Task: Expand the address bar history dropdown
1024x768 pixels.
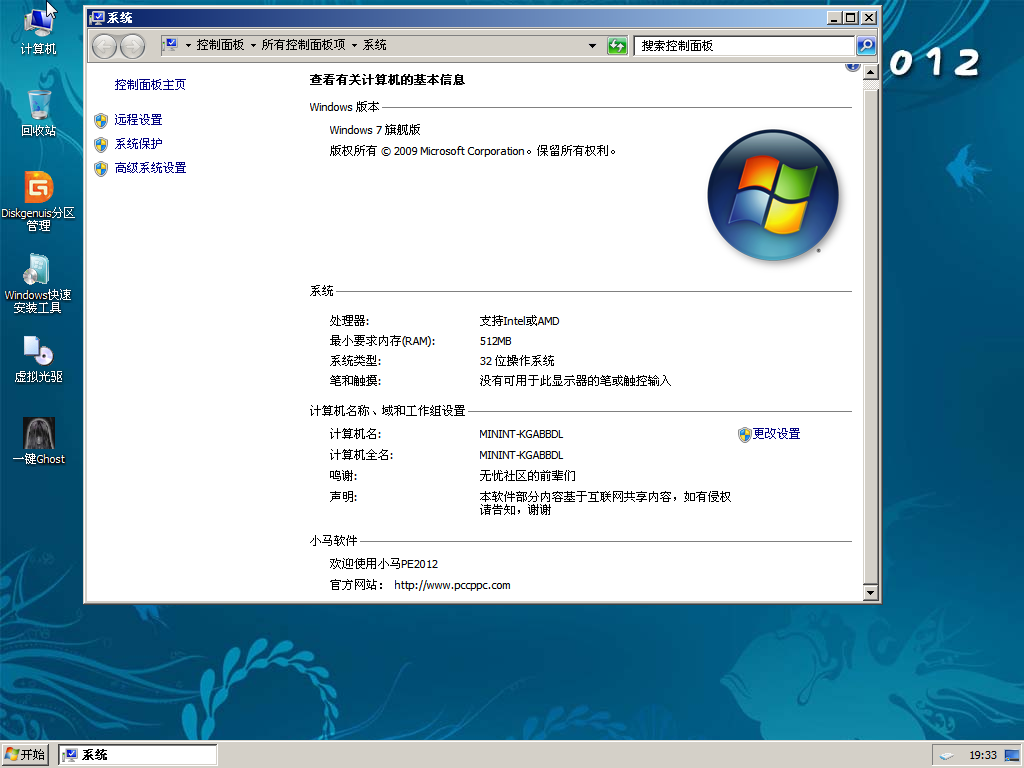Action: tap(593, 46)
